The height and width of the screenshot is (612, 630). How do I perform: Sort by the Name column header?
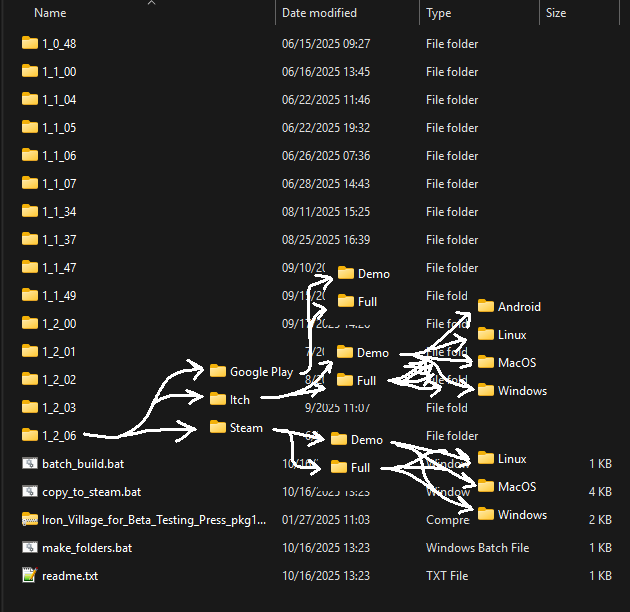click(50, 13)
